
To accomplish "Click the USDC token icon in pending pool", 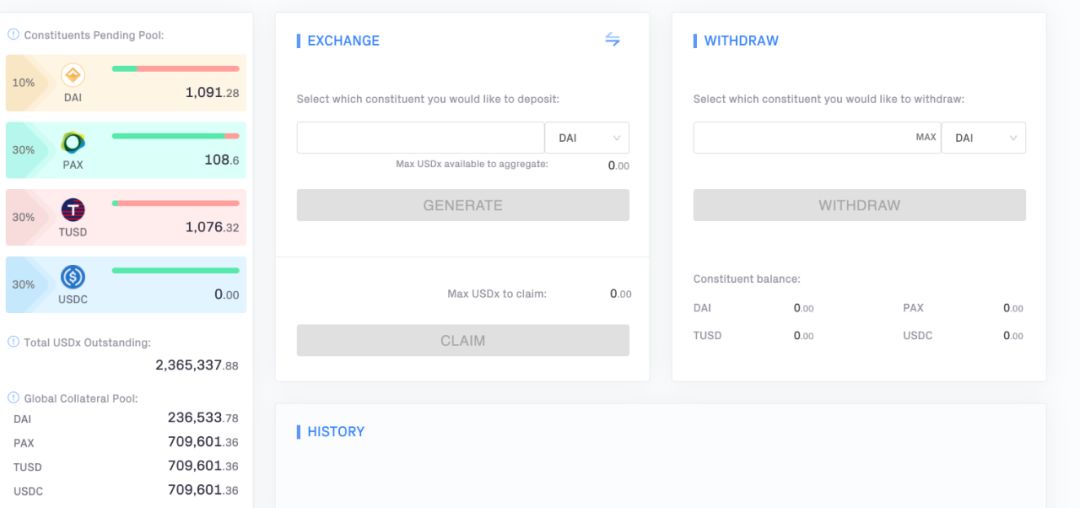I will [x=73, y=277].
